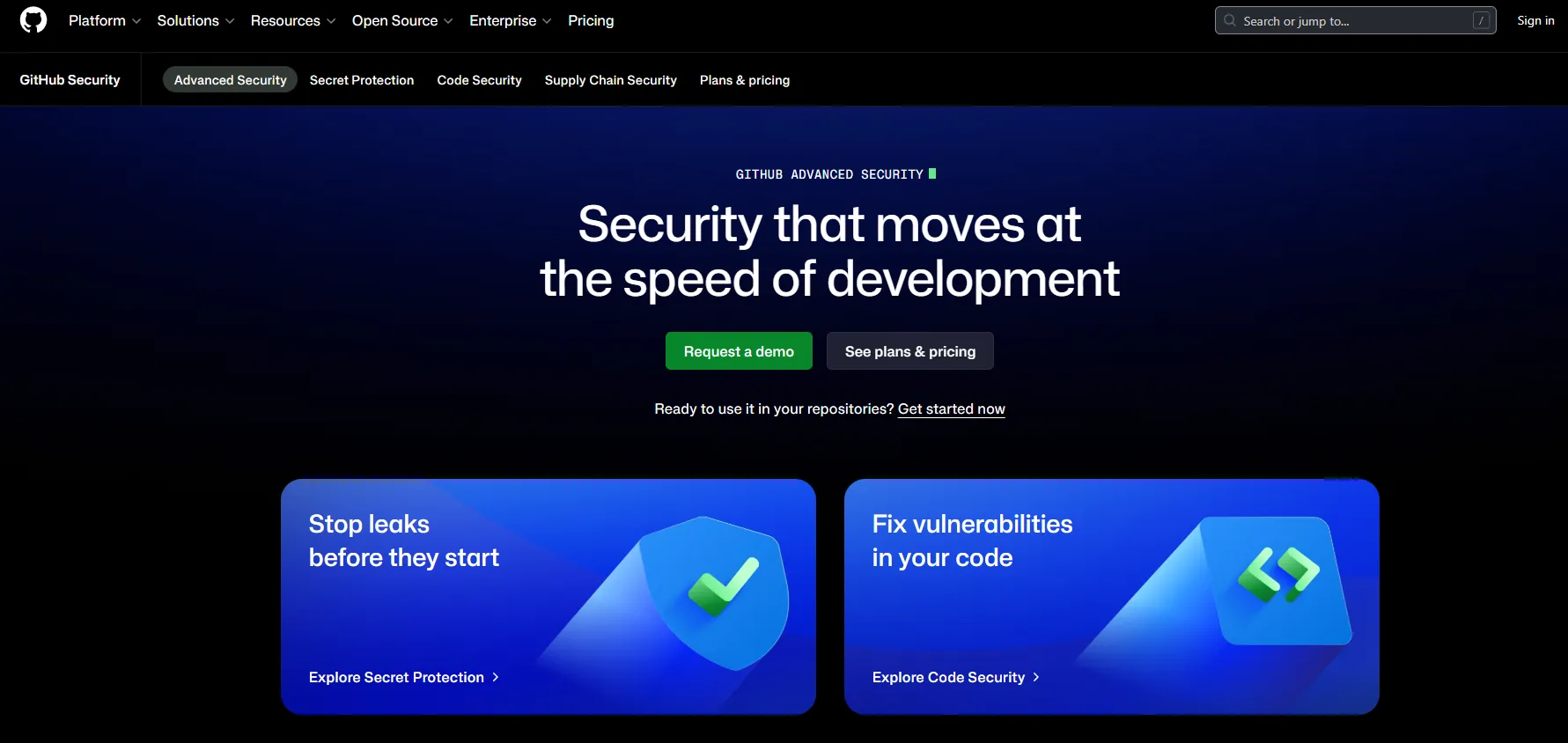Follow the Get started now link

click(x=951, y=408)
